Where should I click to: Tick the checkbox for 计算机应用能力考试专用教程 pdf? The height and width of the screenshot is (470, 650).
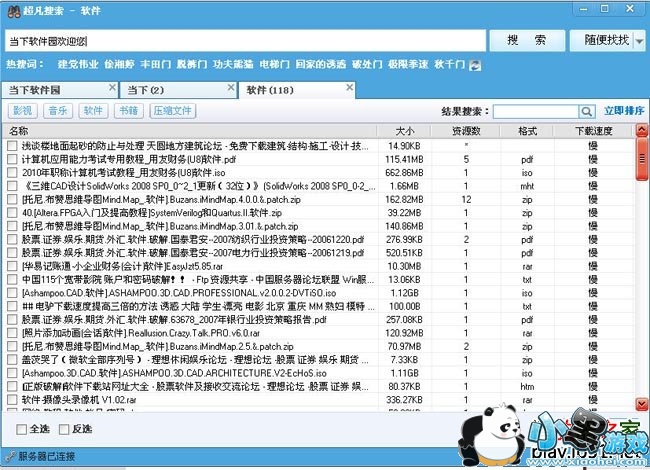(x=12, y=159)
